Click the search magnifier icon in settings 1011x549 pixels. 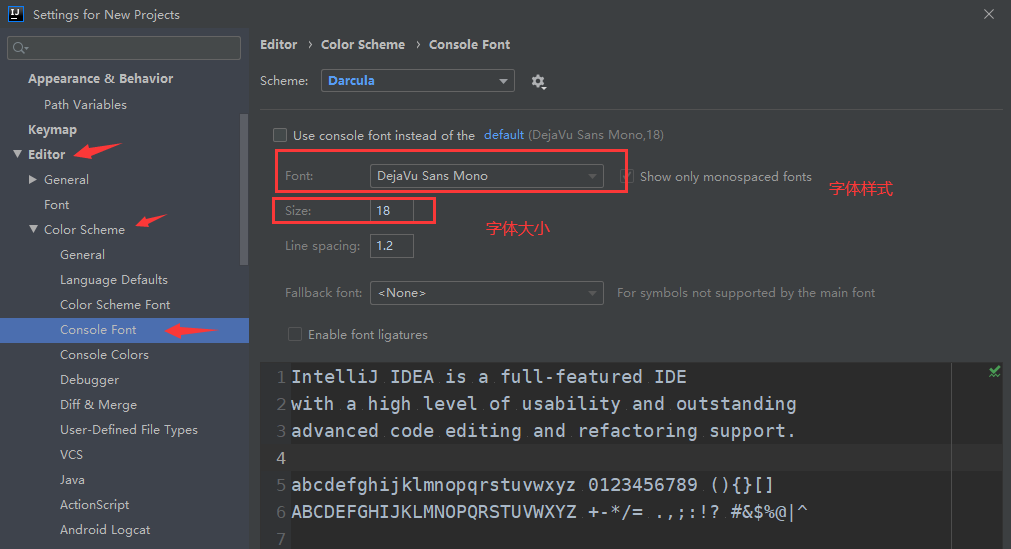[x=20, y=48]
